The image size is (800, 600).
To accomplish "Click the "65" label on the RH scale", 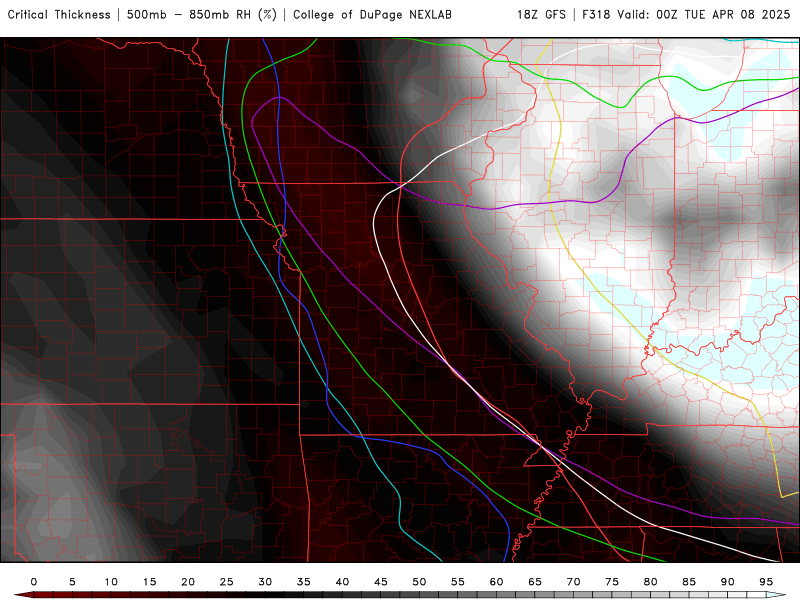I will [535, 582].
